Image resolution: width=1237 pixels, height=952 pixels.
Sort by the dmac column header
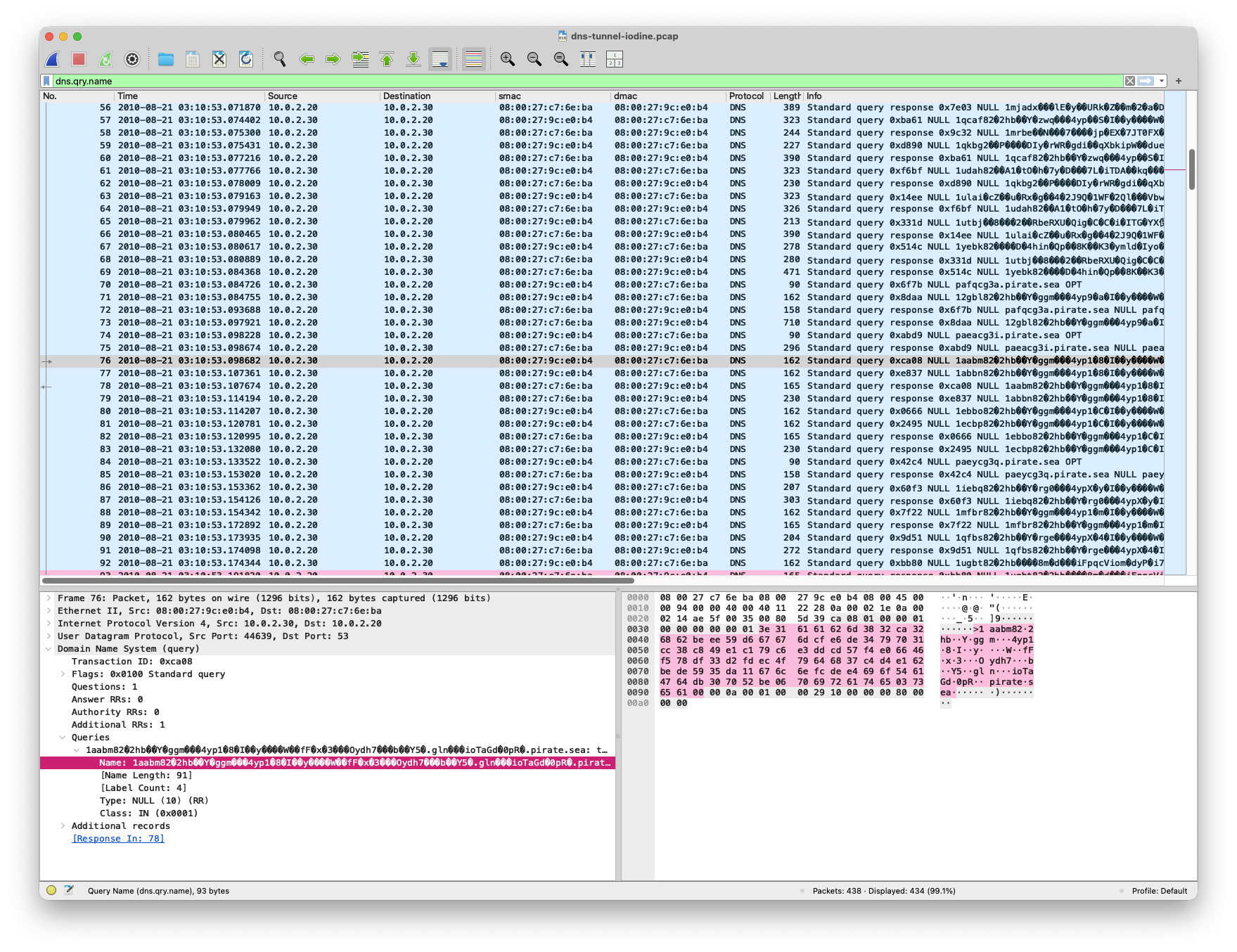tap(669, 96)
